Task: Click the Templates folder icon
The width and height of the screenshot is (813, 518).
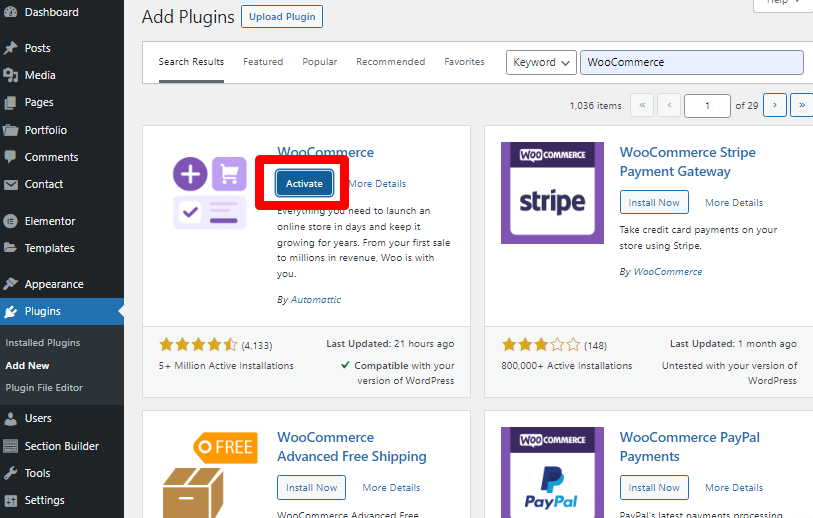Action: click(x=10, y=248)
